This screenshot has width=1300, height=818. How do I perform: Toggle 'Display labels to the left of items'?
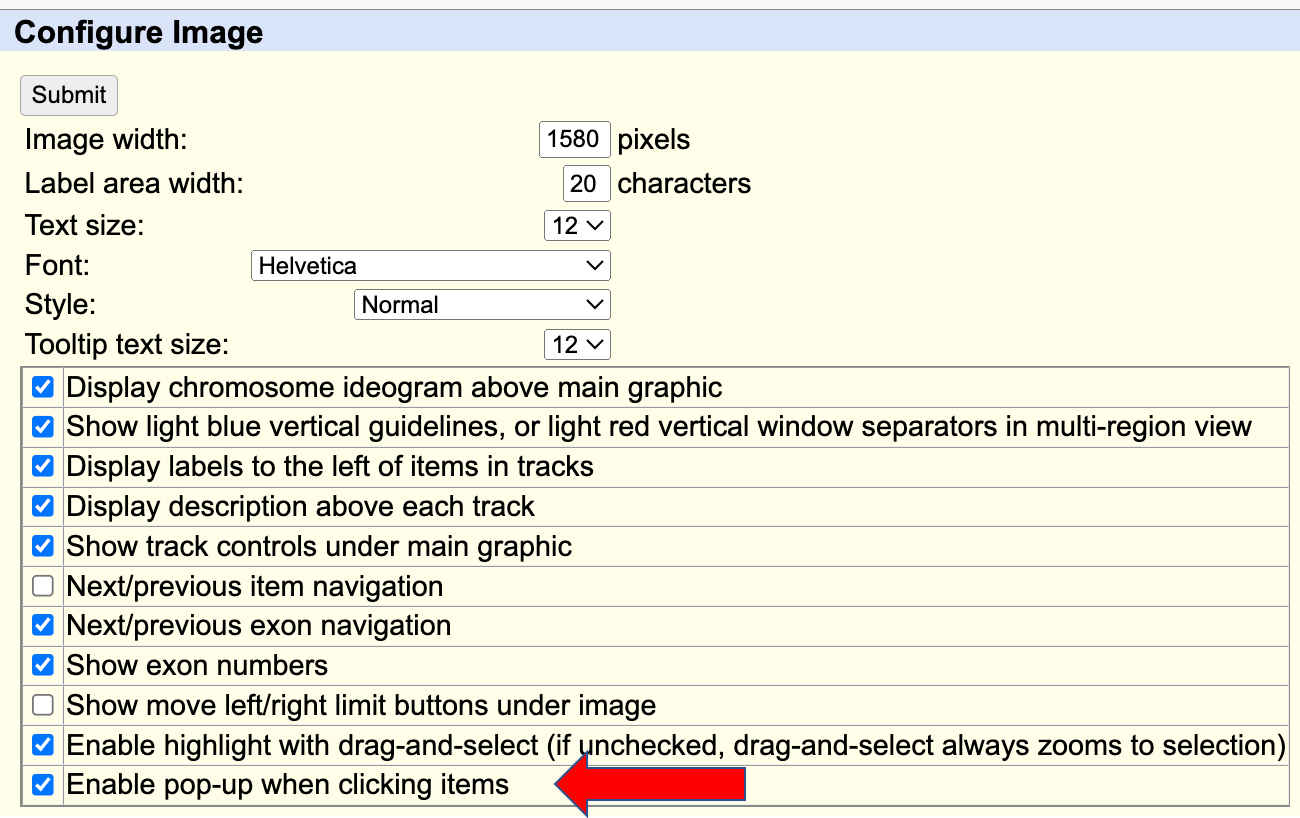coord(41,466)
